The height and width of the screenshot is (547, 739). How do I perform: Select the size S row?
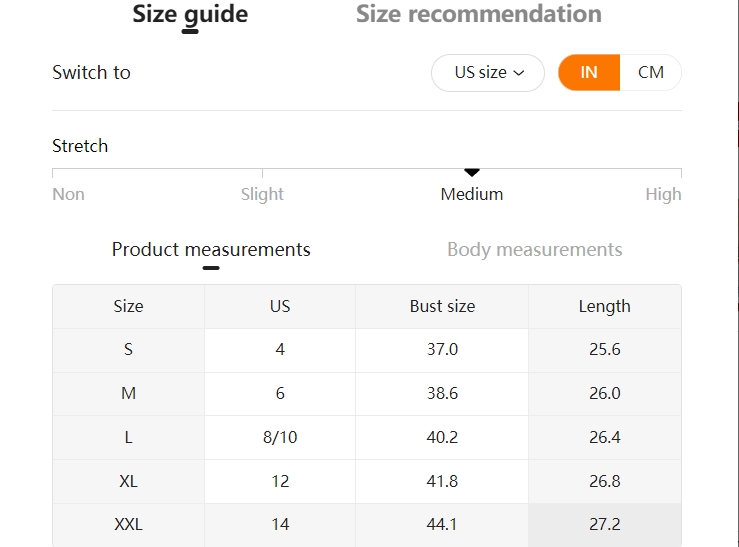(367, 350)
